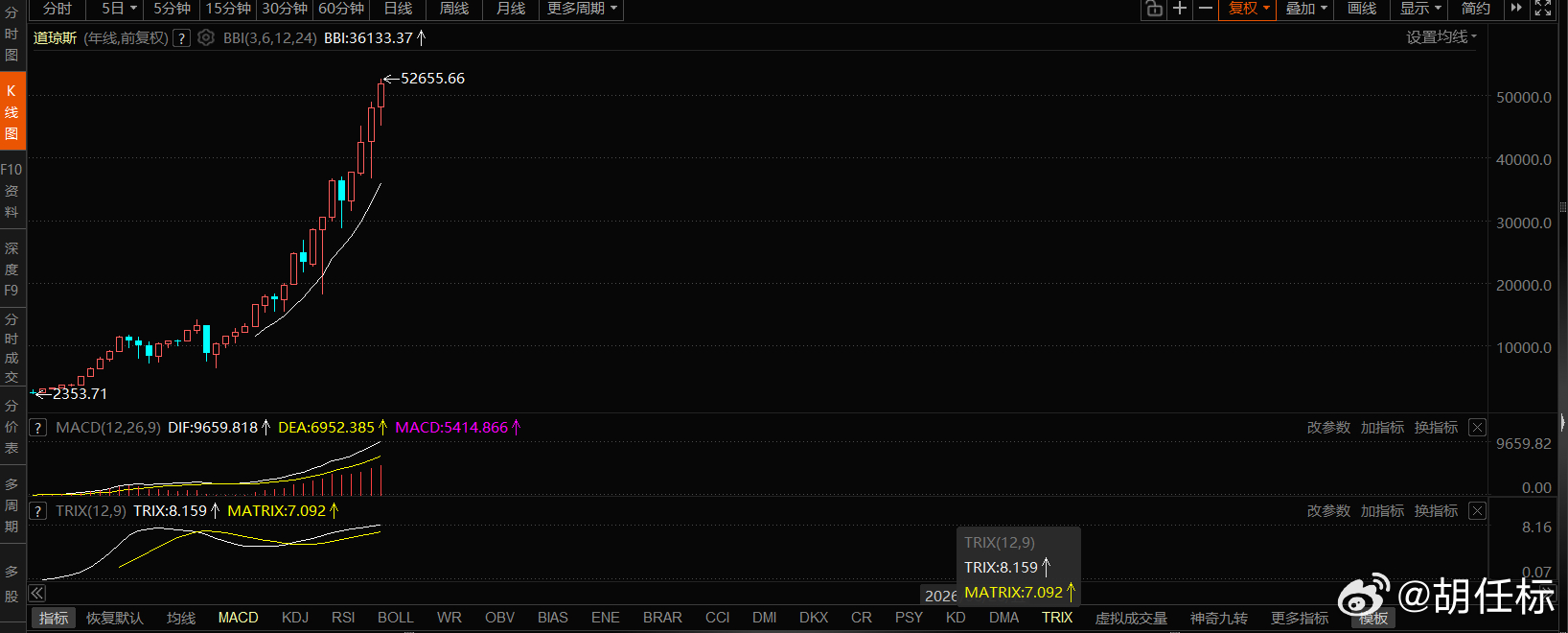The width and height of the screenshot is (1568, 633).
Task: Click 换指标 in MACD panel
Action: [1436, 428]
